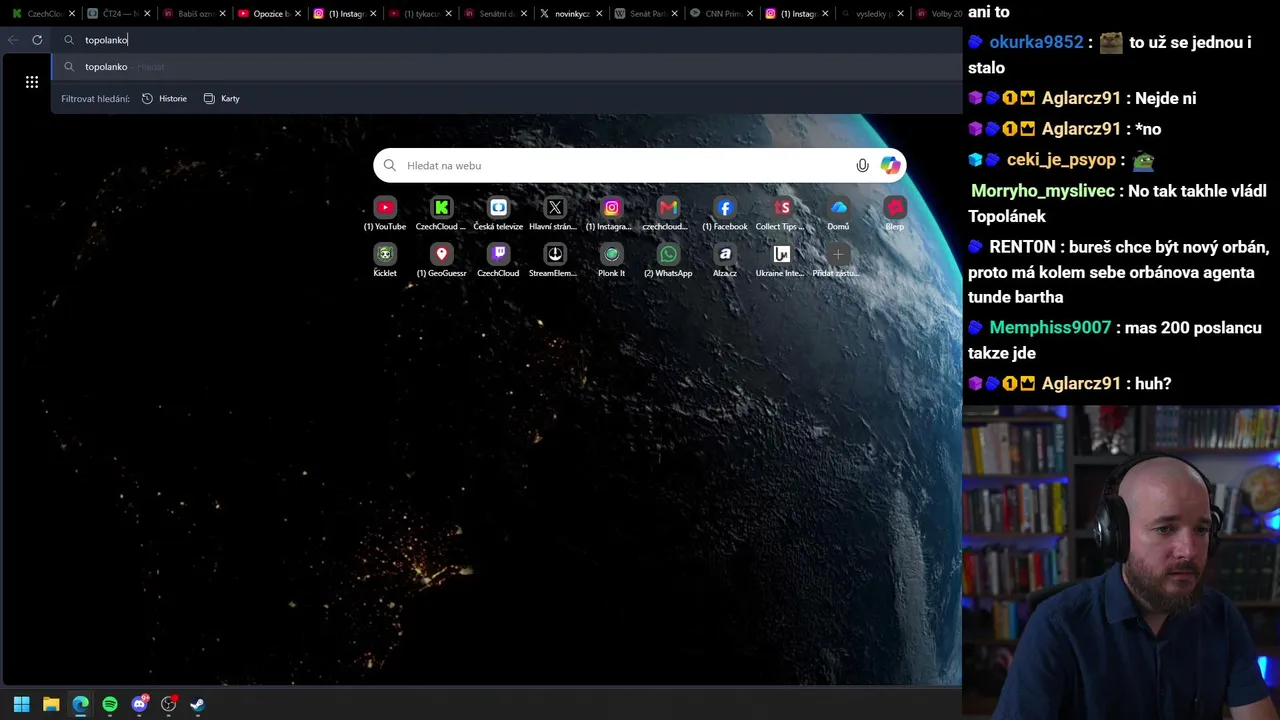Open the Instagram shortcut tile
This screenshot has width=1280, height=720.
point(611,213)
